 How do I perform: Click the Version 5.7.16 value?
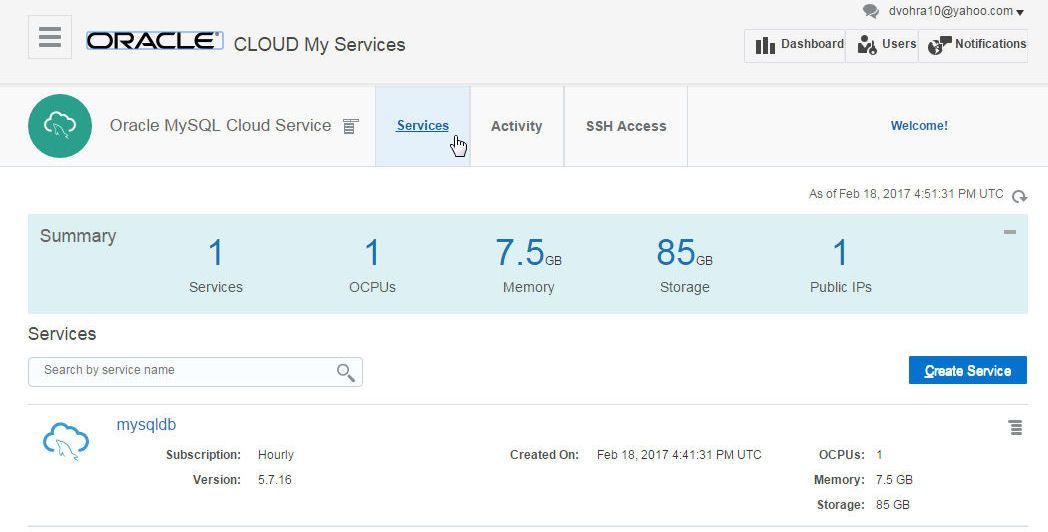[x=275, y=480]
